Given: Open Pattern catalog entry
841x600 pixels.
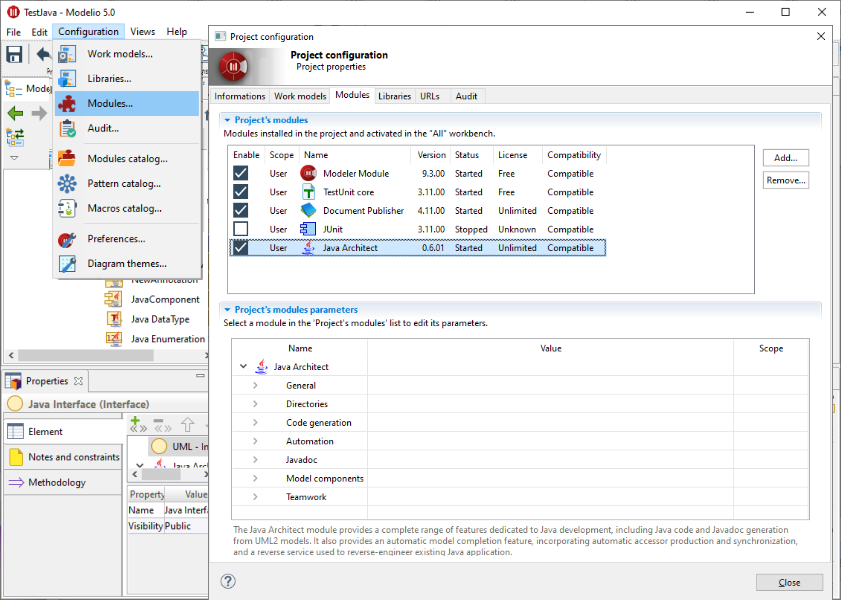Looking at the screenshot, I should pos(127,183).
